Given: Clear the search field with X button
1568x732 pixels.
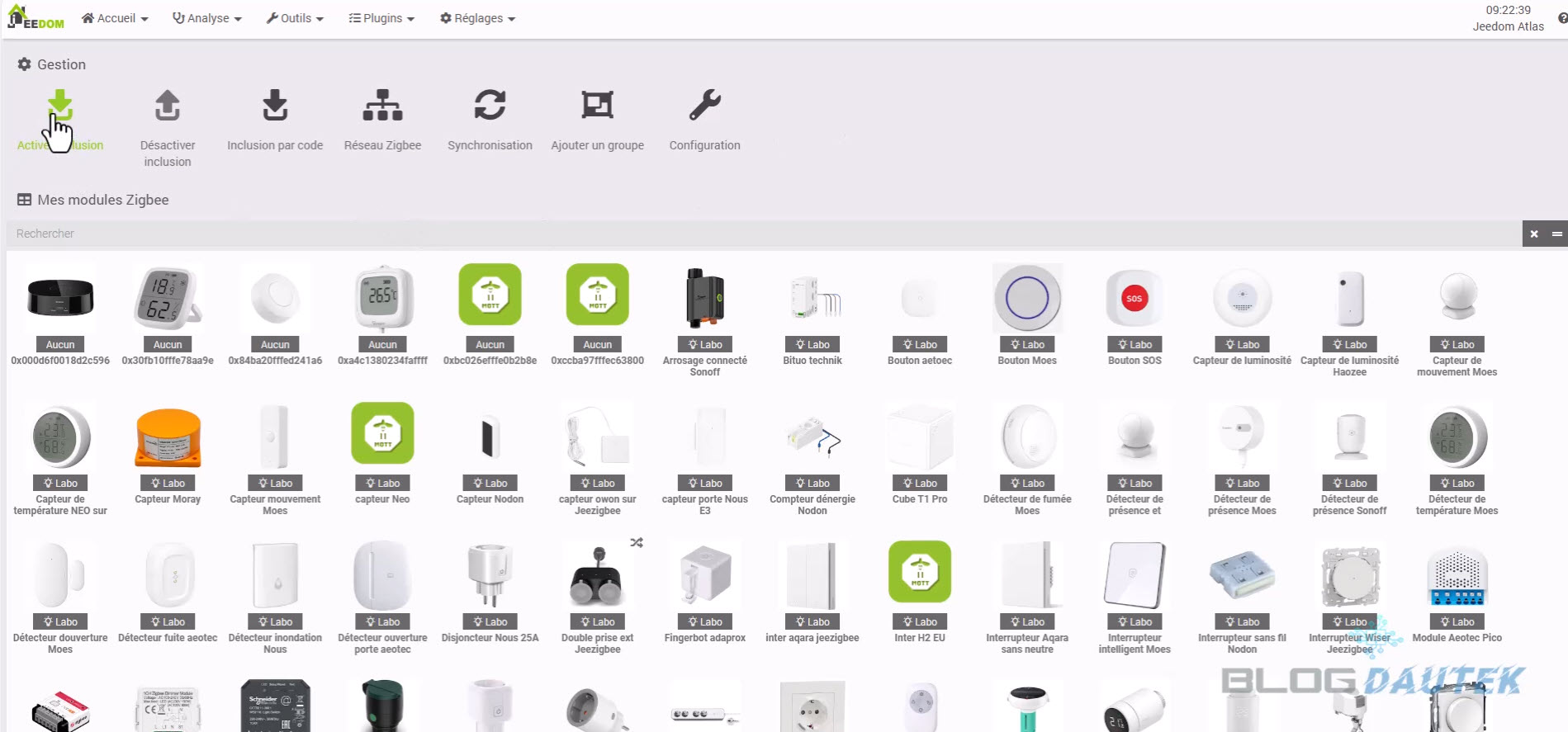Looking at the screenshot, I should click(1534, 234).
